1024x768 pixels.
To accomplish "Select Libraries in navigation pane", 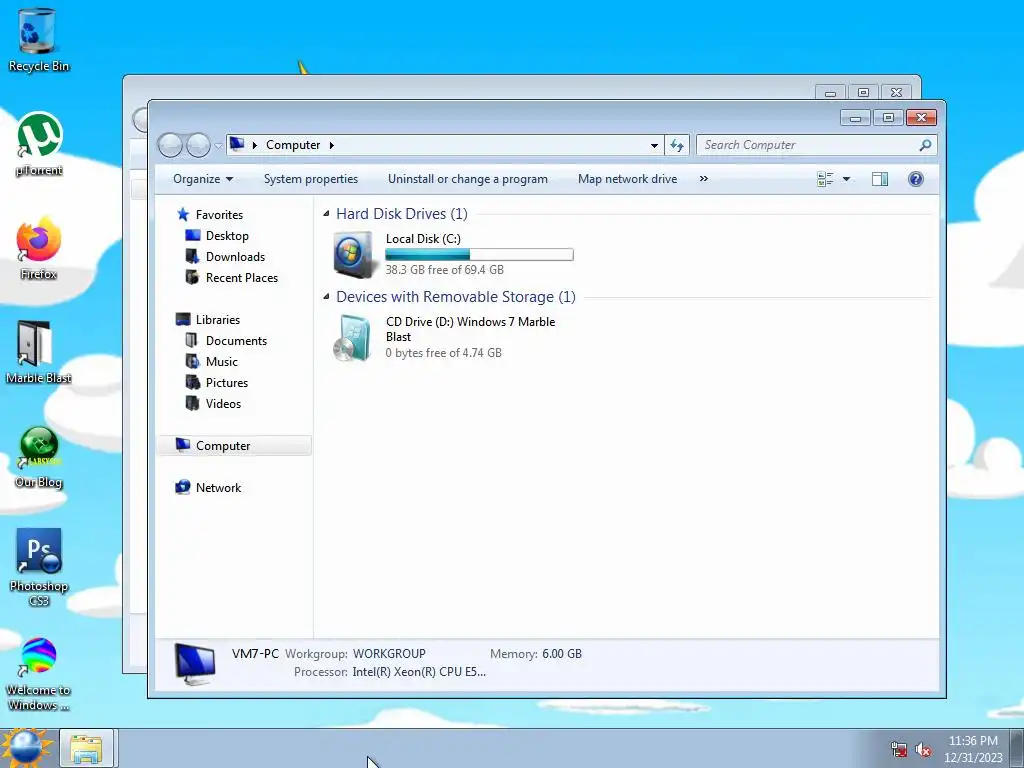I will 217,319.
